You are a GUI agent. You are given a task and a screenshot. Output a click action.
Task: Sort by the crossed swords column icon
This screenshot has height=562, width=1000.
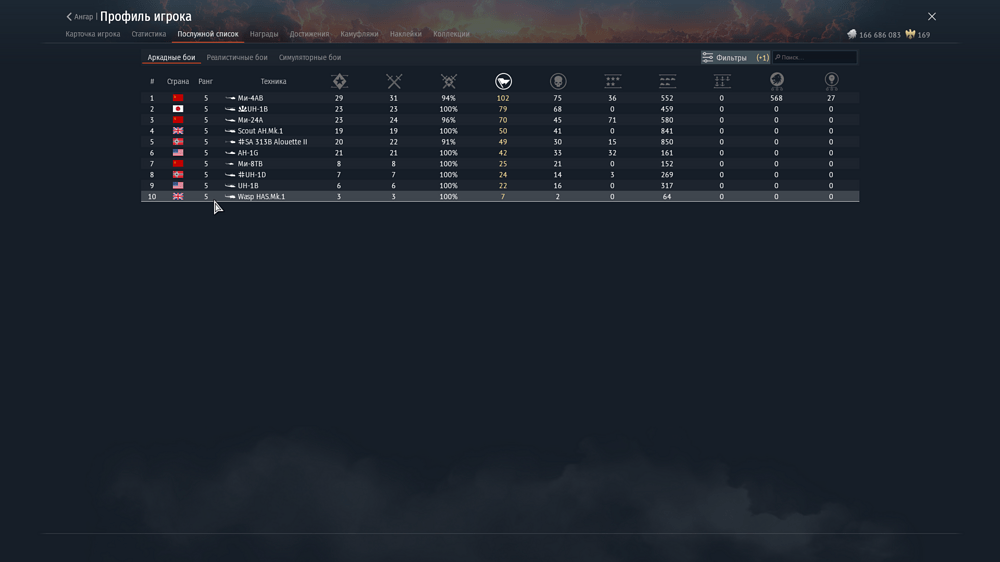394,81
